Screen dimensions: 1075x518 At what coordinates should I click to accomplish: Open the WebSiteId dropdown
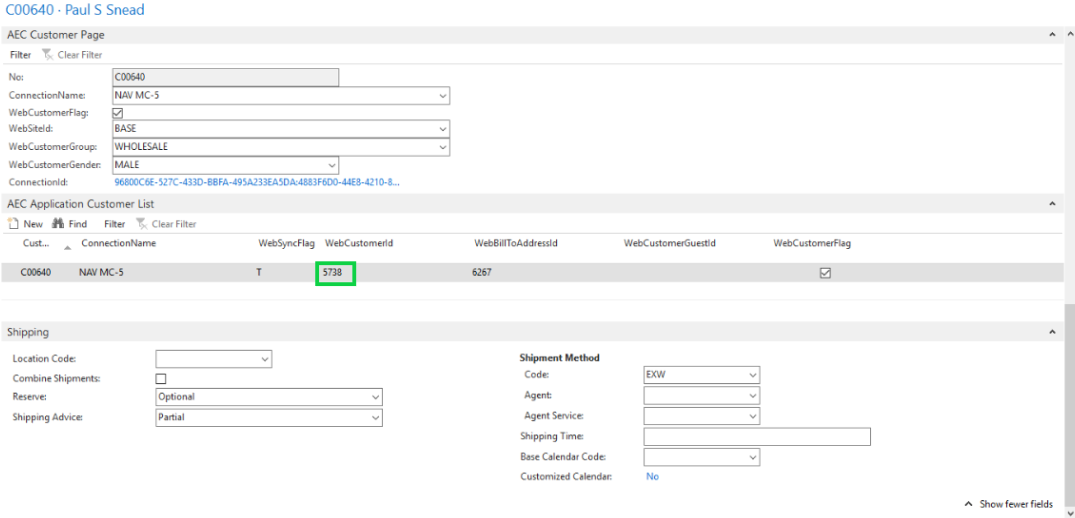click(x=443, y=129)
